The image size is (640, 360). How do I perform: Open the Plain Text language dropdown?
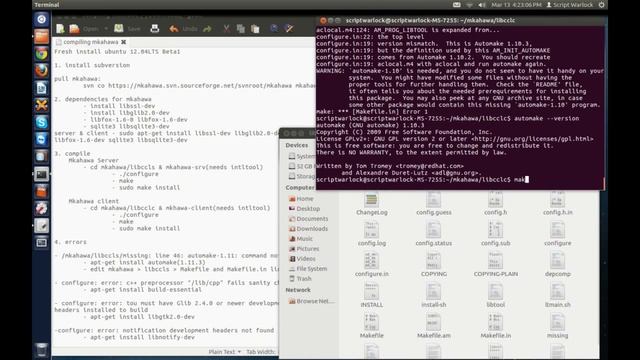(224, 352)
